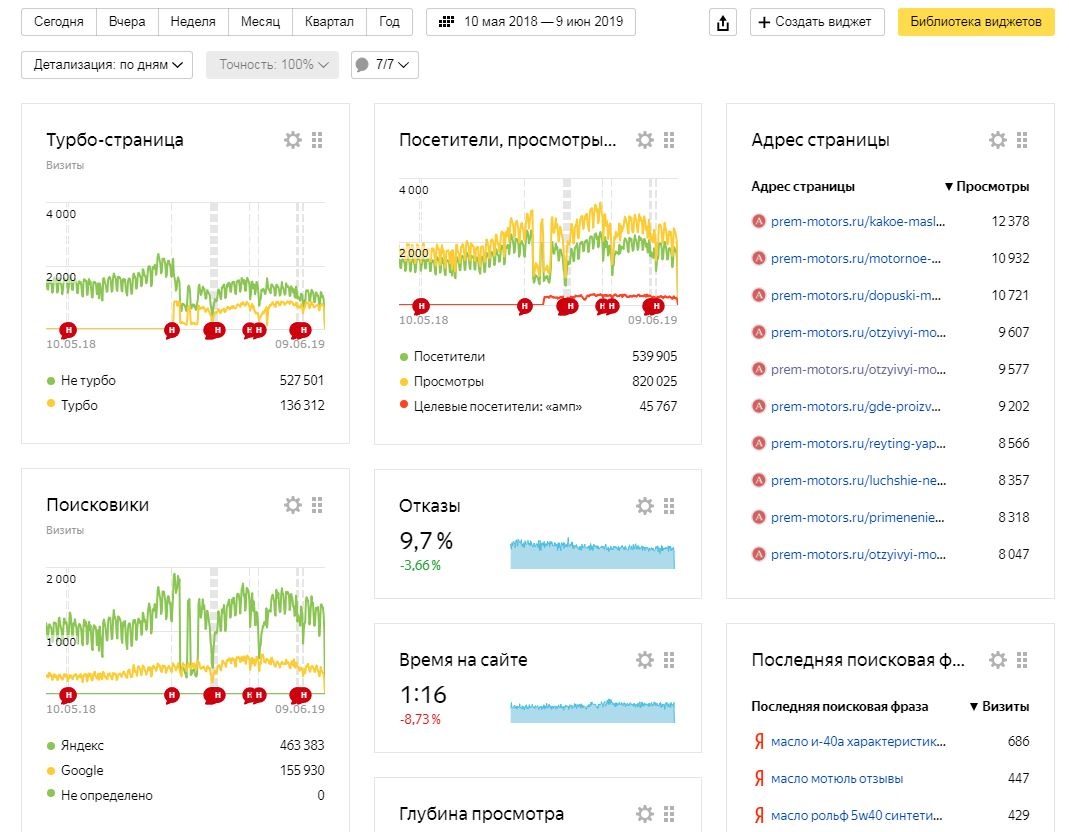Click gear icon on Отказы widget
Image resolution: width=1069 pixels, height=832 pixels.
[645, 506]
